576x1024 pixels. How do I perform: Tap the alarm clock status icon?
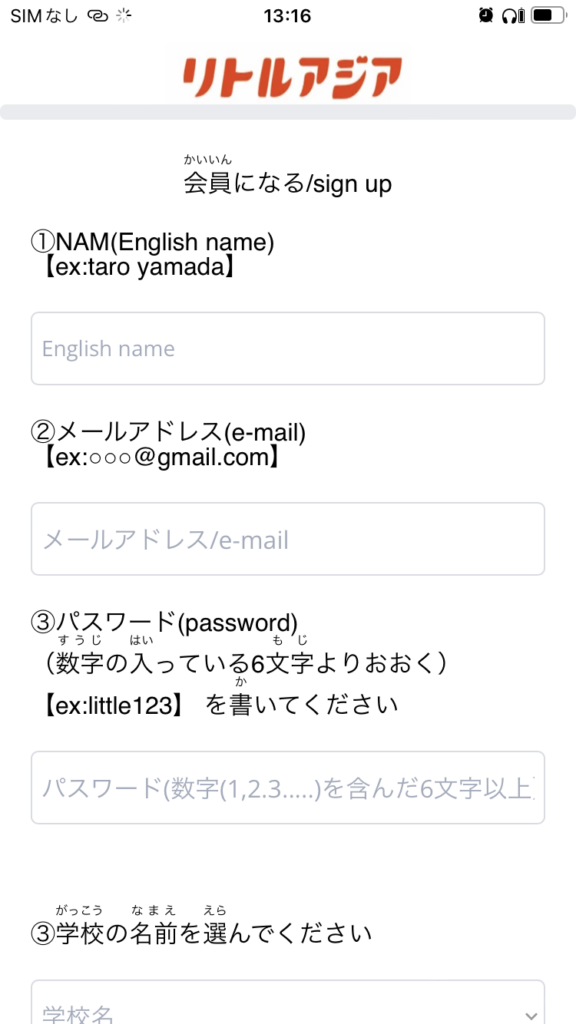pos(485,16)
